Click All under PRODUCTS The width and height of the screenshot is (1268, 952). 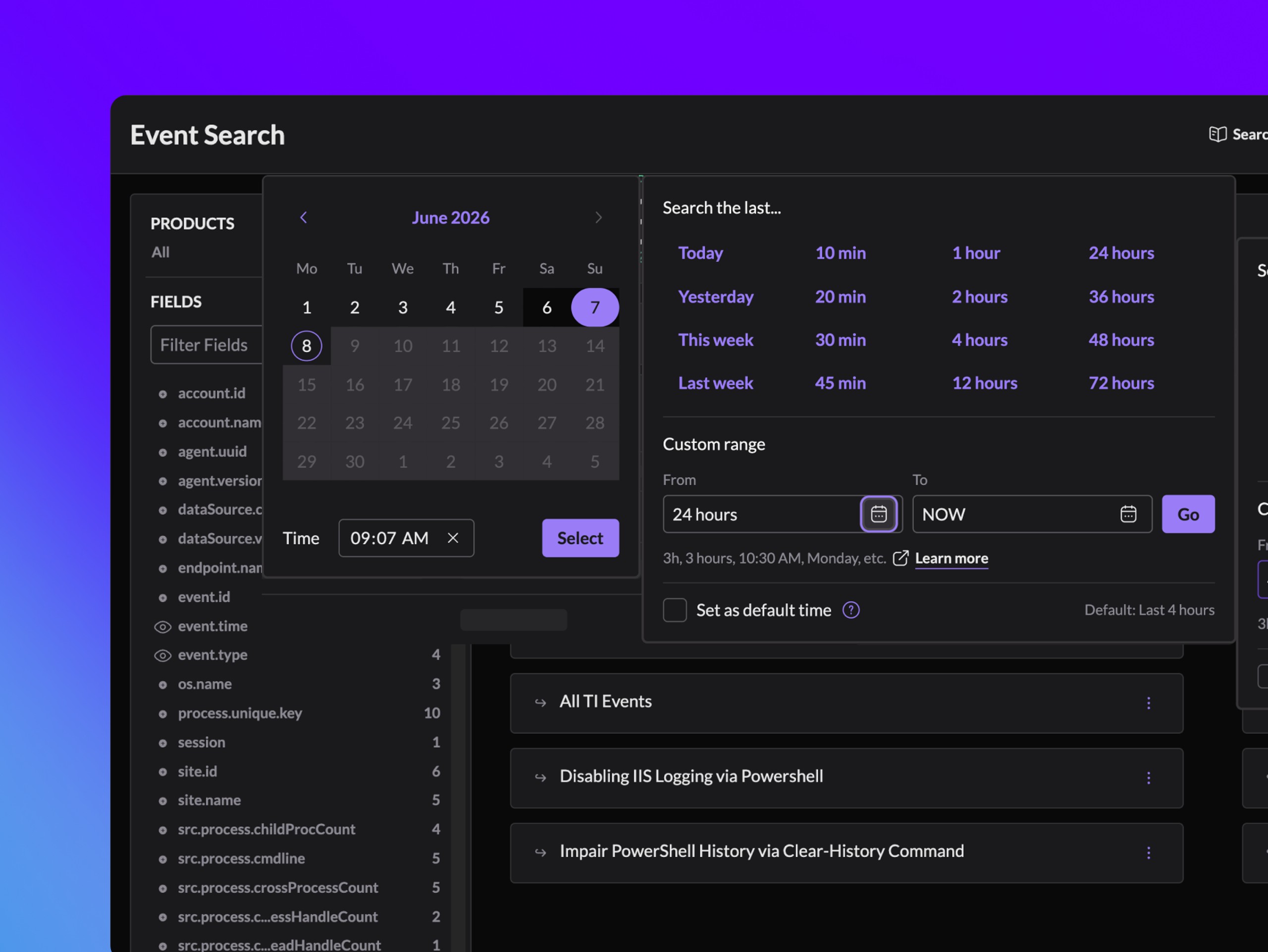(x=160, y=253)
